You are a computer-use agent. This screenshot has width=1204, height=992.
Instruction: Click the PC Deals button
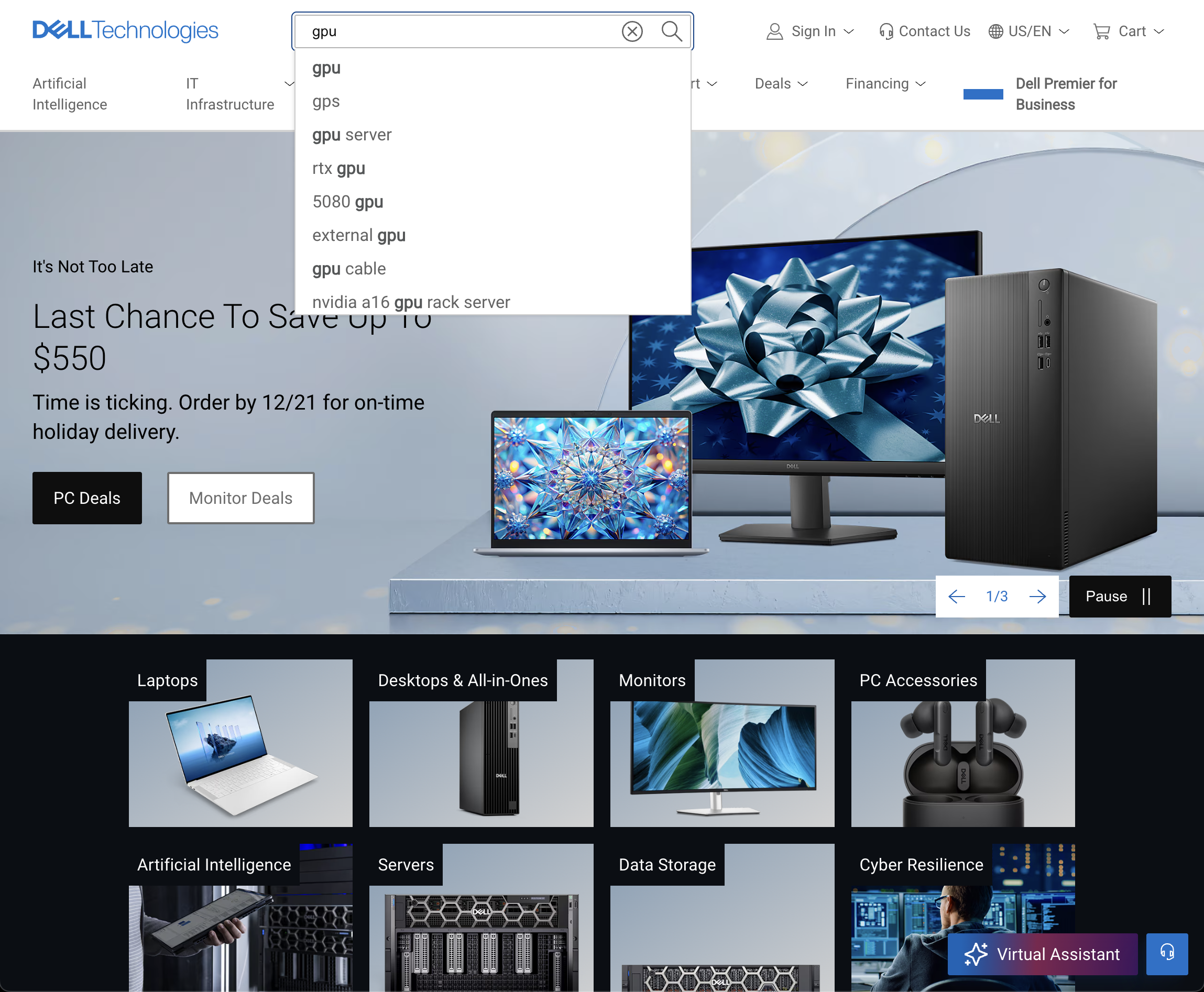[87, 498]
